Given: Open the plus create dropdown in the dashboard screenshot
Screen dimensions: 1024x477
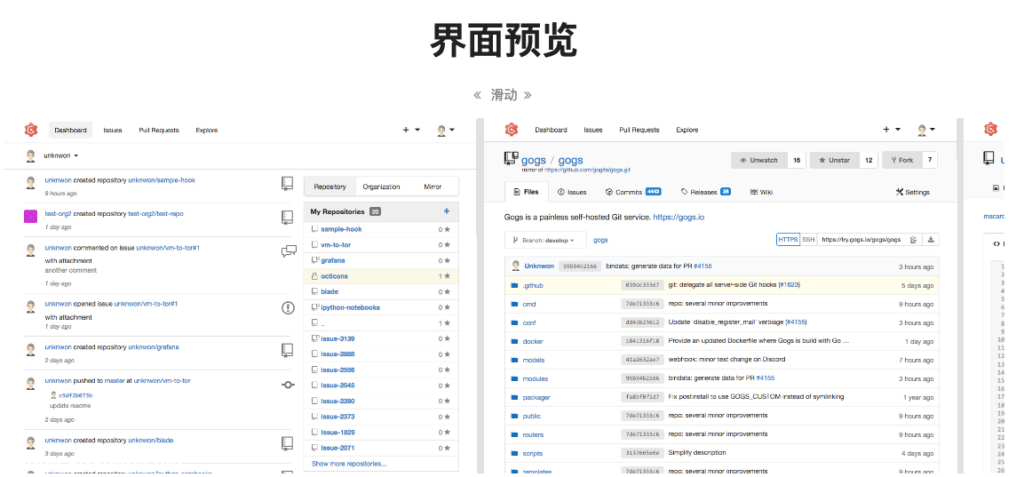Looking at the screenshot, I should 411,130.
